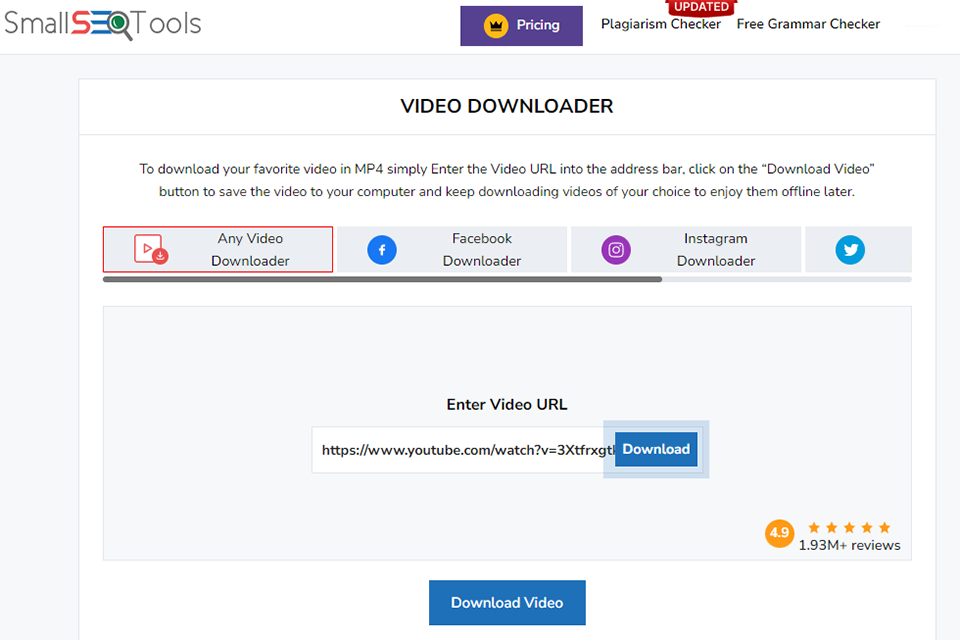Click the UPDATED badge
The image size is (960, 640).
[702, 7]
